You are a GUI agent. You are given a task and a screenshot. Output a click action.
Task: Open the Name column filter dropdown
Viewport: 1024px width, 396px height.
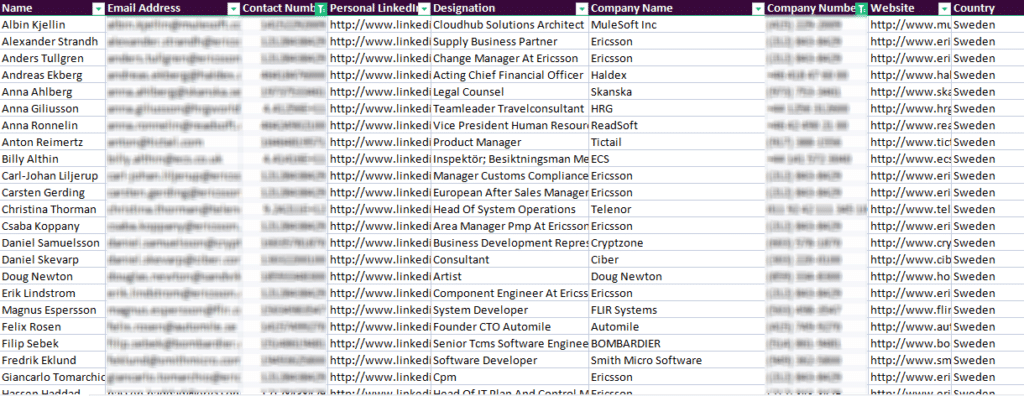click(98, 8)
